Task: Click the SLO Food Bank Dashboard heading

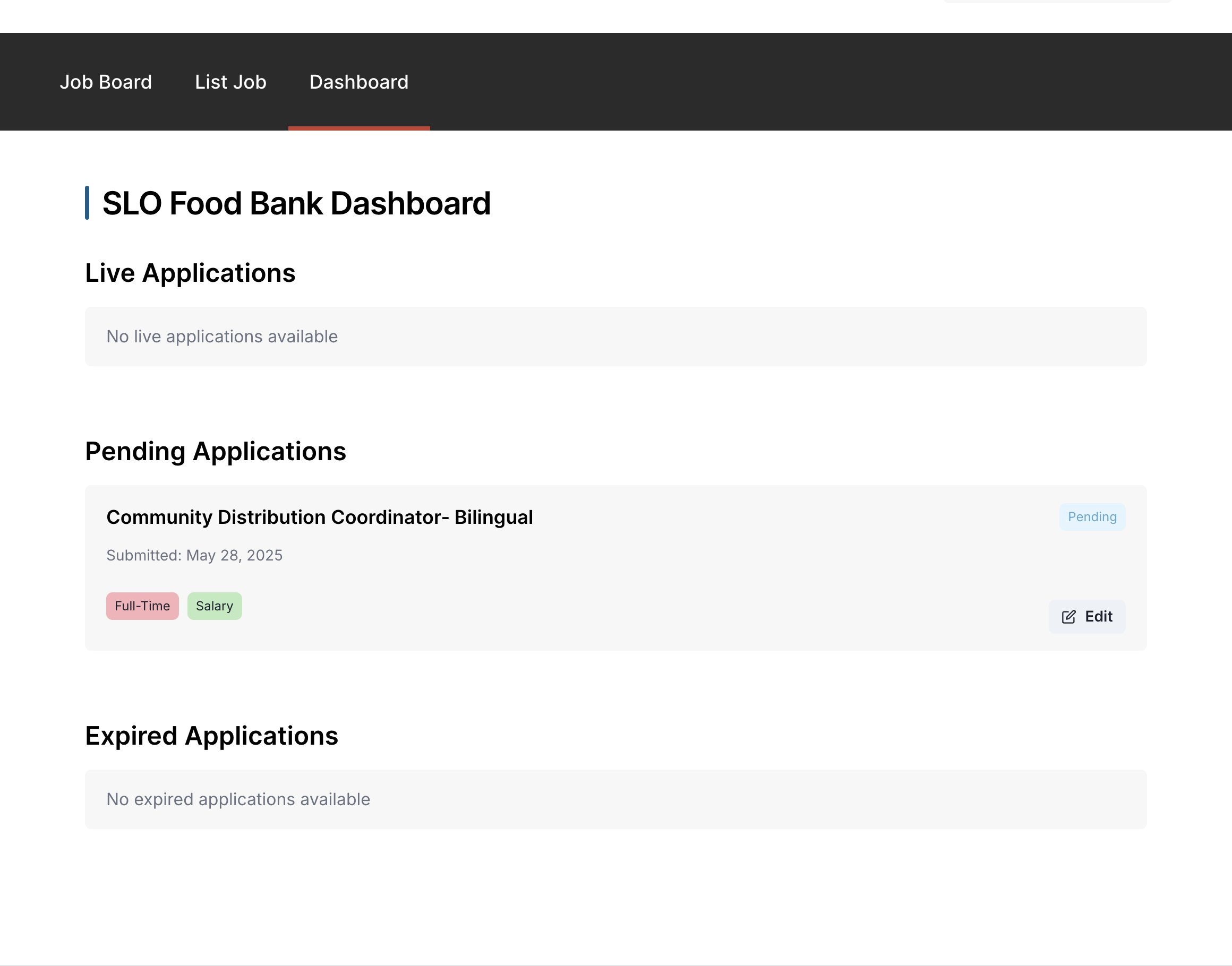Action: coord(296,203)
